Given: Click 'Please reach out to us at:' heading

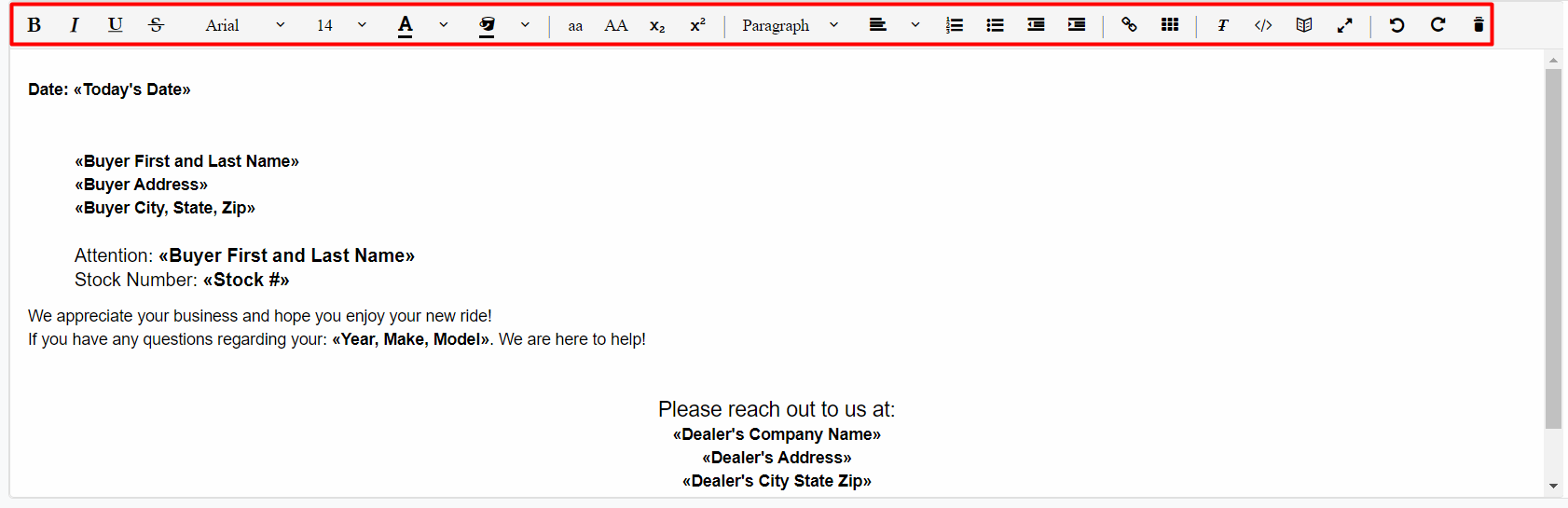Looking at the screenshot, I should pyautogui.click(x=777, y=409).
